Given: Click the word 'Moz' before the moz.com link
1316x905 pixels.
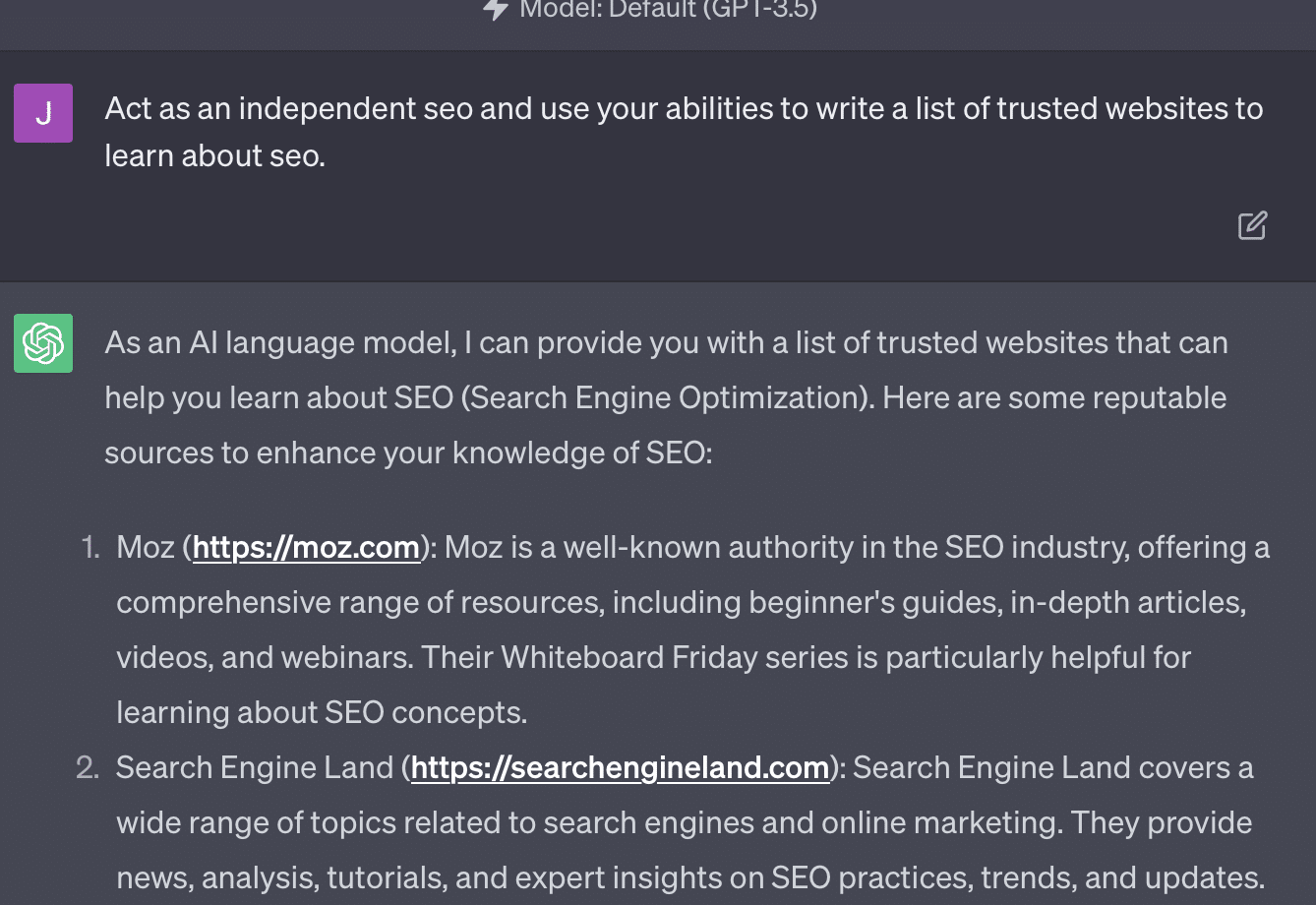Looking at the screenshot, I should (x=145, y=547).
